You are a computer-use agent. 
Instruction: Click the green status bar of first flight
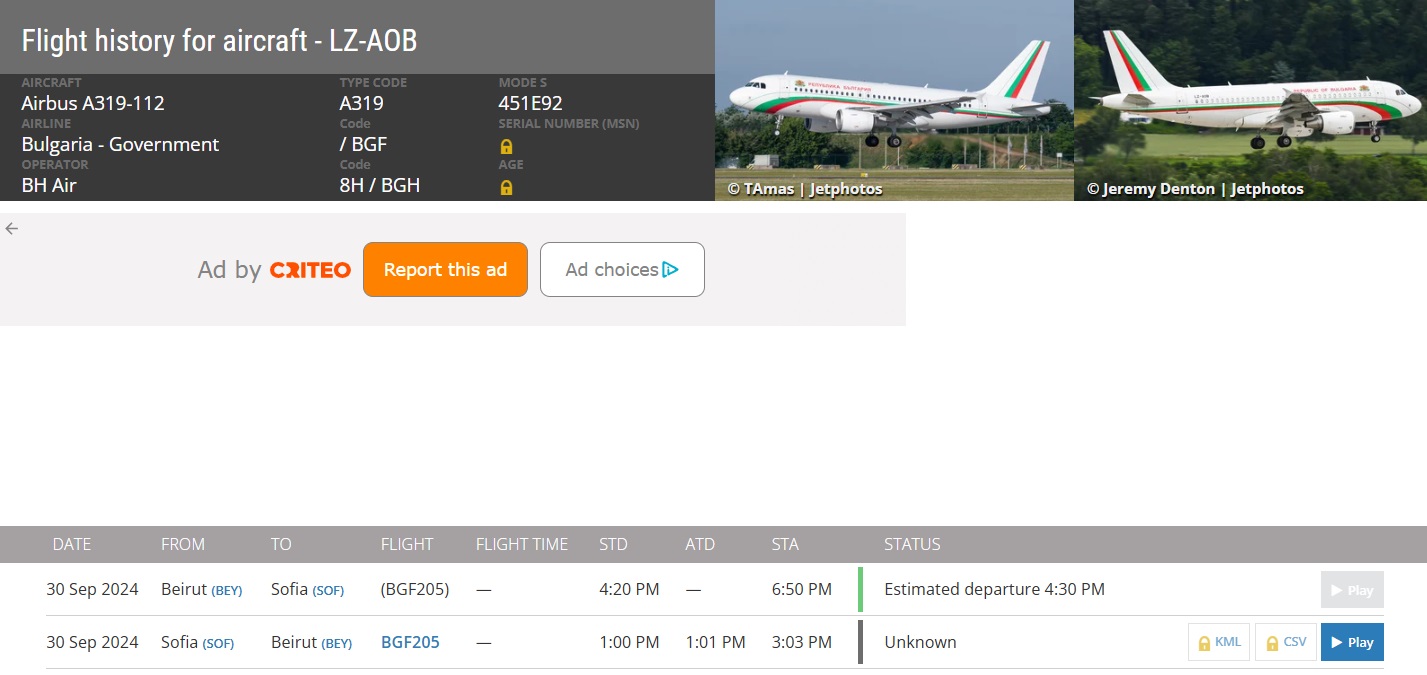tap(860, 589)
